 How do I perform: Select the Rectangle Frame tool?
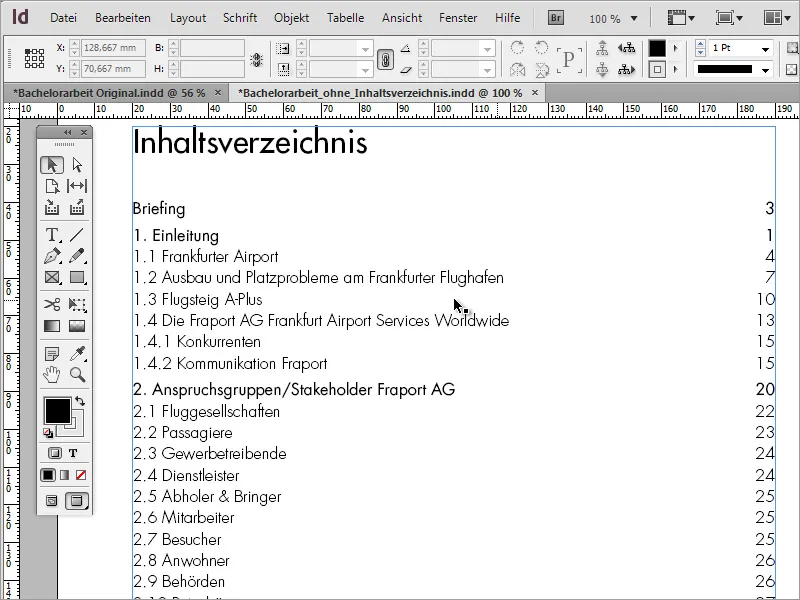52,277
